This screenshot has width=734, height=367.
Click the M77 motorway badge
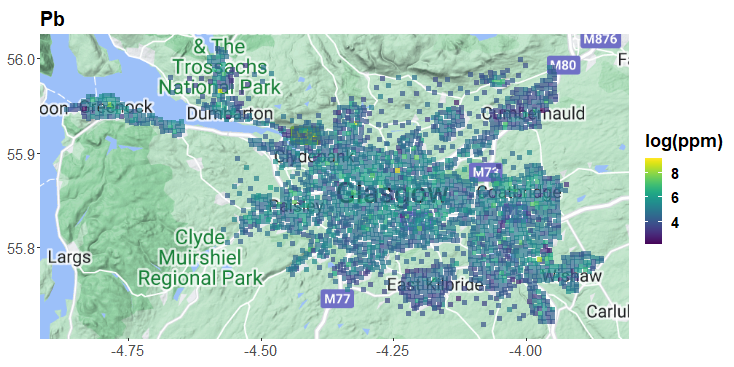click(337, 299)
